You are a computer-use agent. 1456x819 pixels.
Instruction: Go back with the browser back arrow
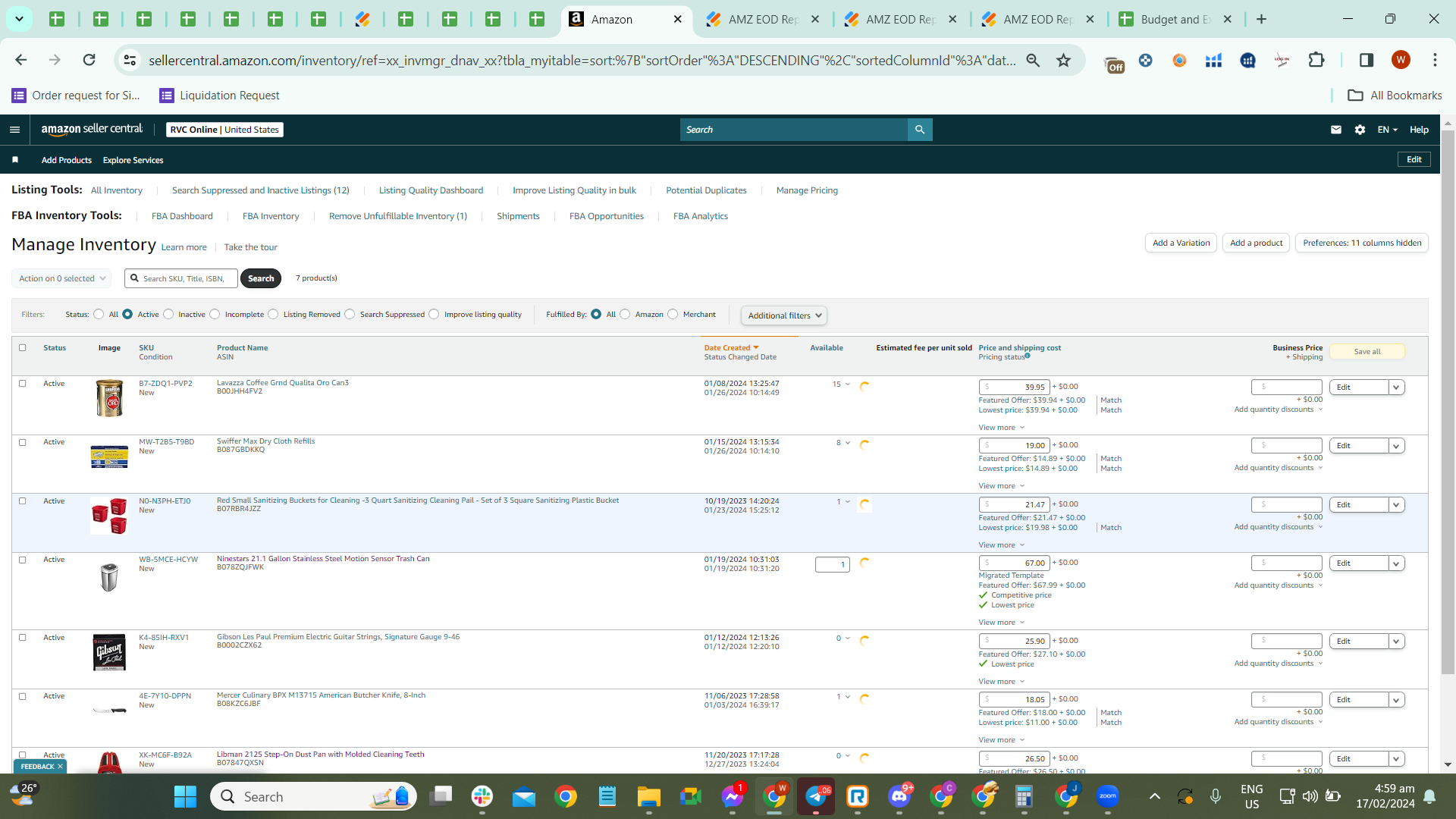pyautogui.click(x=21, y=60)
